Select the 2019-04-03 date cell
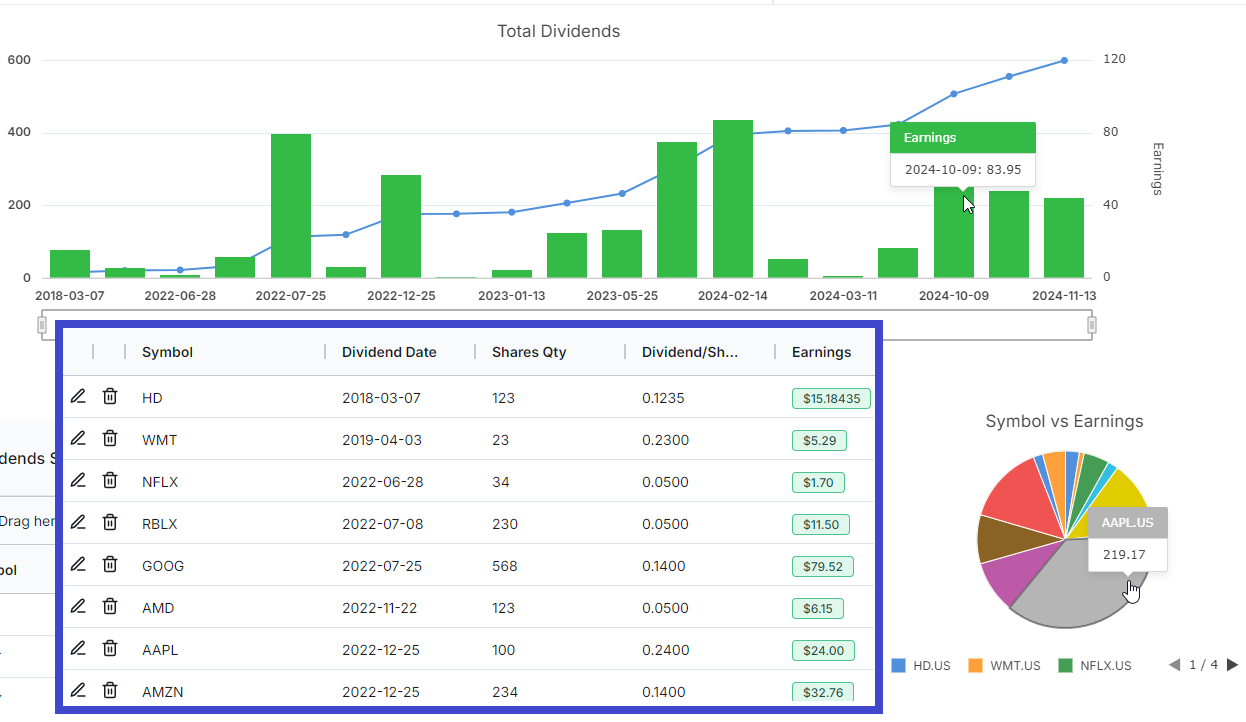Screen dimensions: 1246x722 pyautogui.click(x=382, y=440)
